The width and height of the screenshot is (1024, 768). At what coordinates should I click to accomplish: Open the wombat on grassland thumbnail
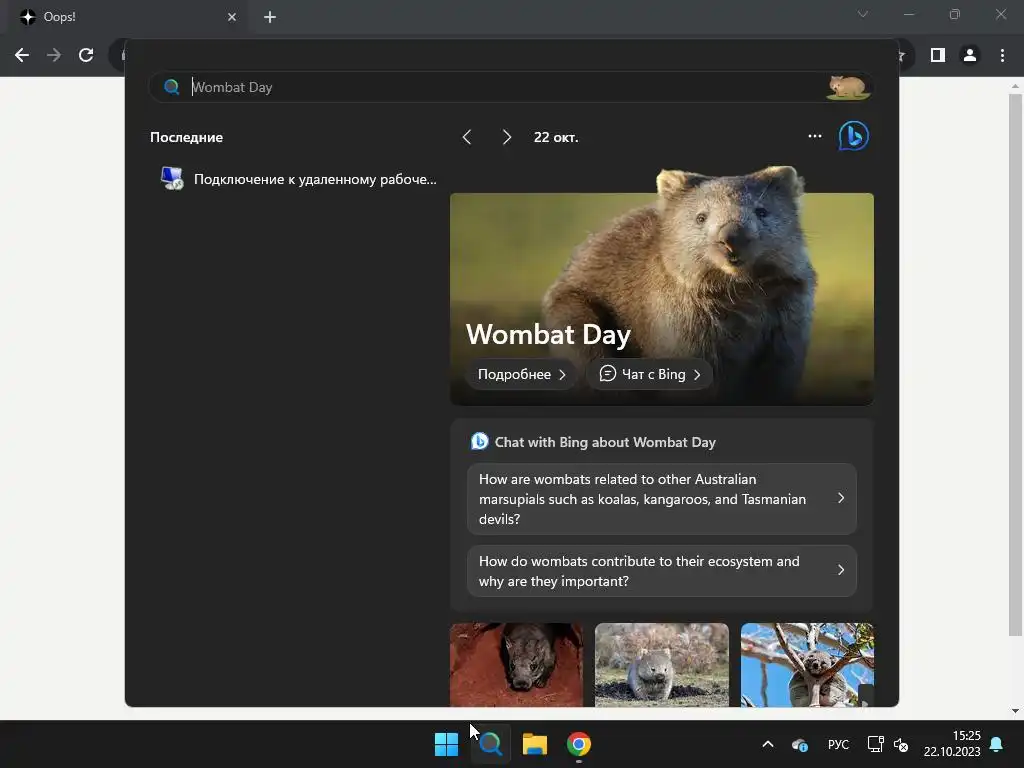[662, 665]
